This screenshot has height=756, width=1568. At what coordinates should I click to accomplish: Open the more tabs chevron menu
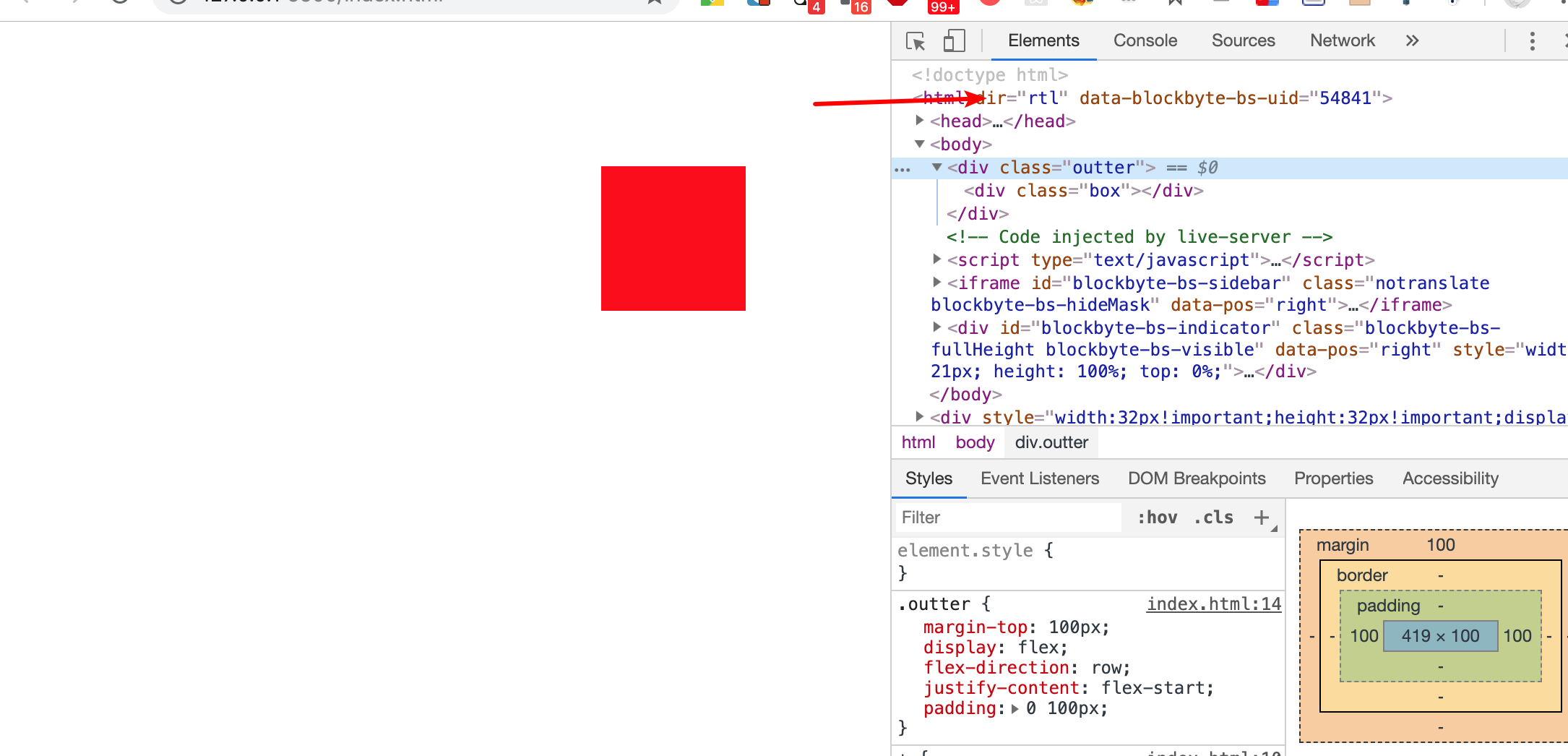click(x=1412, y=41)
